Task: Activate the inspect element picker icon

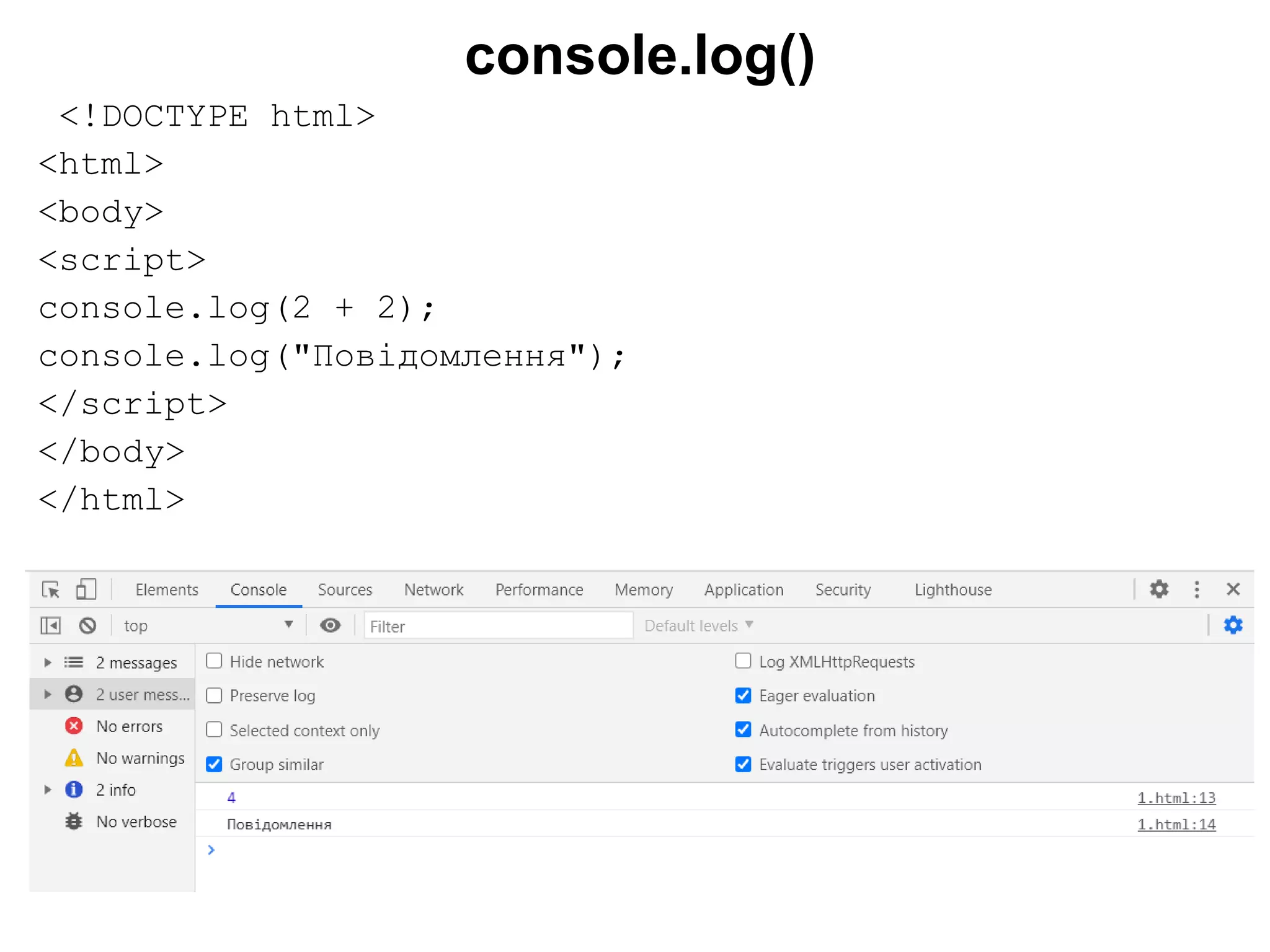Action: pyautogui.click(x=51, y=589)
